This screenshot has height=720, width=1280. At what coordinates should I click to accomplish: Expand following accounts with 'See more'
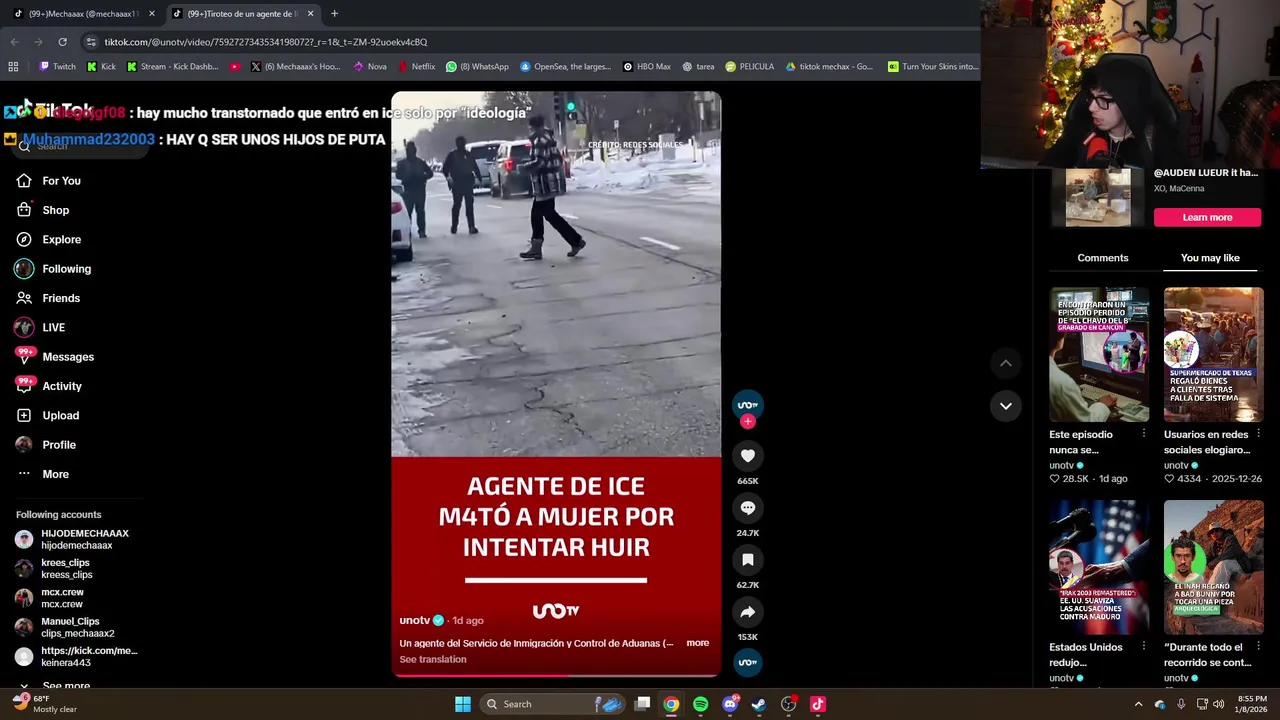coord(66,686)
